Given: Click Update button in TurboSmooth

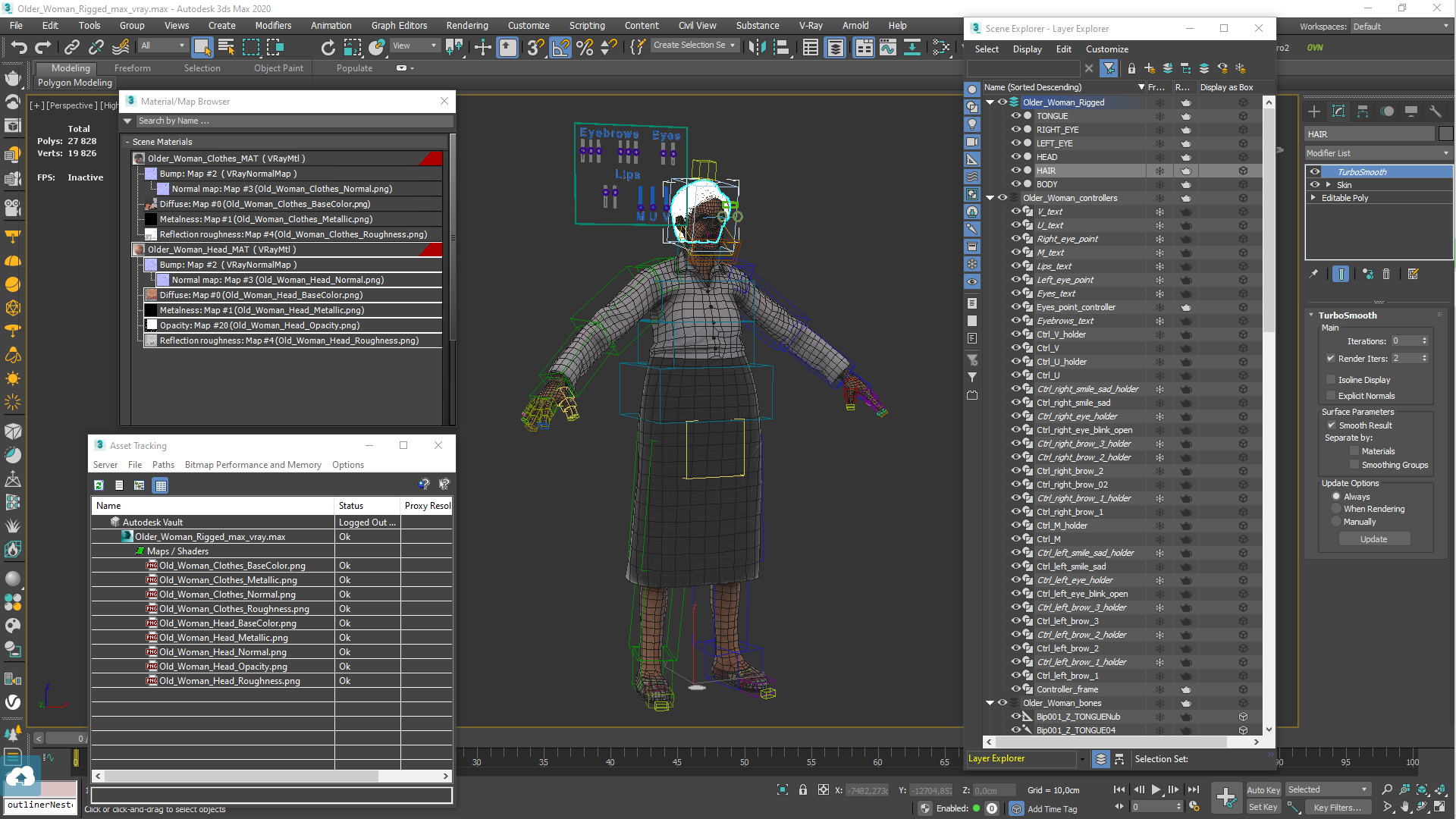Looking at the screenshot, I should [1373, 539].
